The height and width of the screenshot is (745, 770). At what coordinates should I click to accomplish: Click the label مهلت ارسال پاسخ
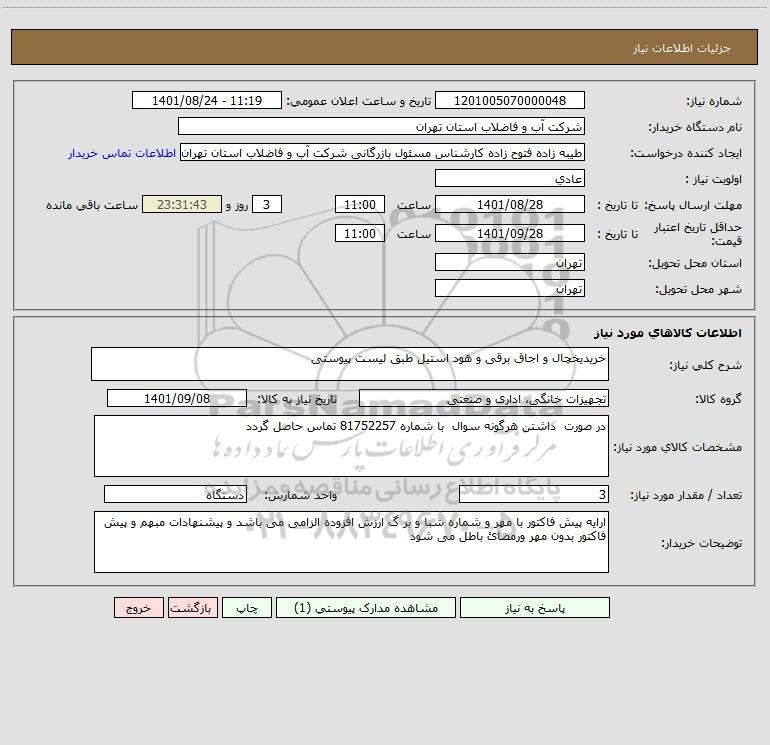pyautogui.click(x=693, y=205)
